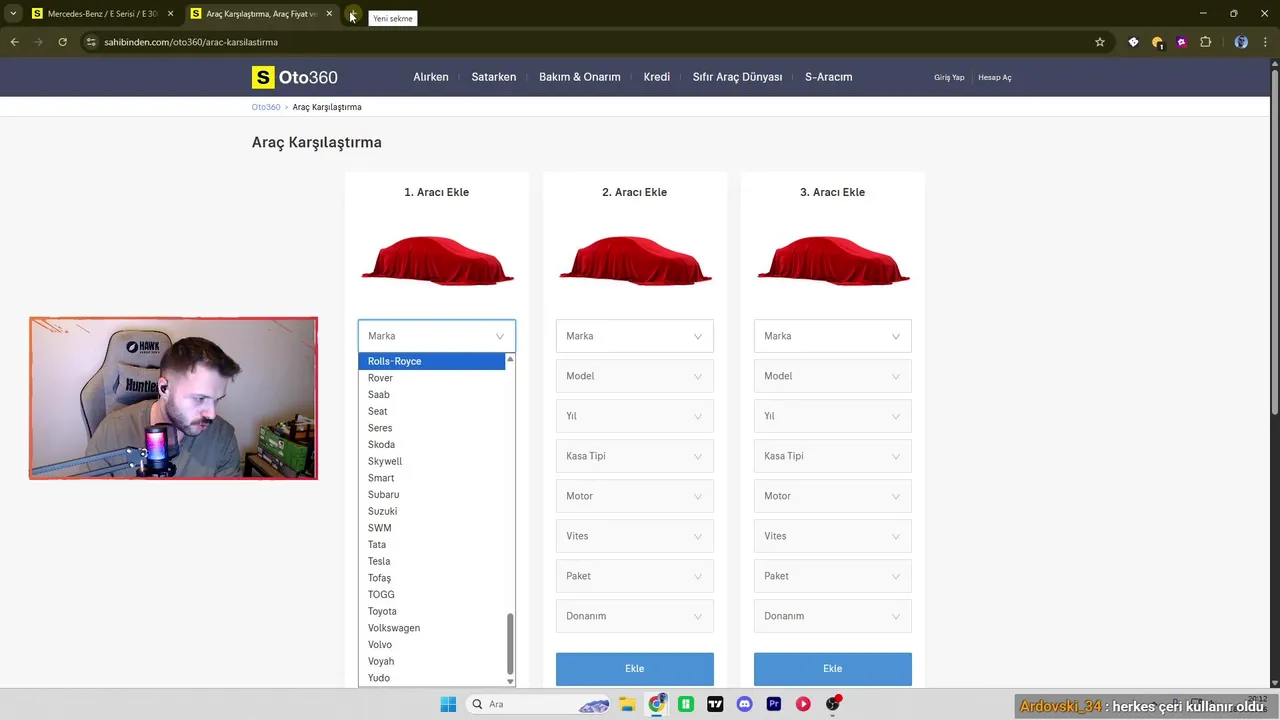The width and height of the screenshot is (1280, 720).
Task: Close the Mercedes-Benz E Serisi tab
Action: tap(170, 14)
